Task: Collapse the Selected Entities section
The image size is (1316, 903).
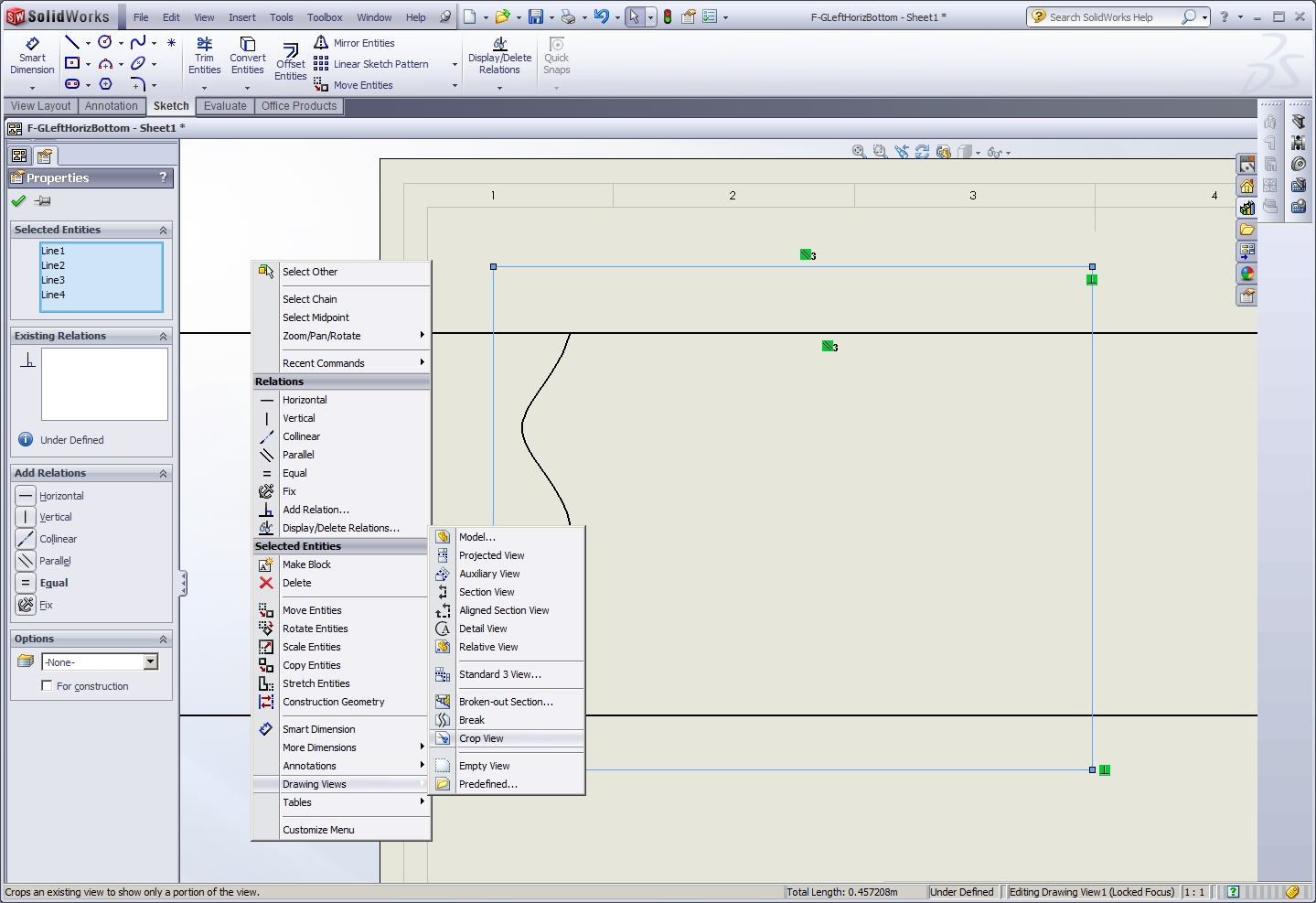Action: [163, 231]
